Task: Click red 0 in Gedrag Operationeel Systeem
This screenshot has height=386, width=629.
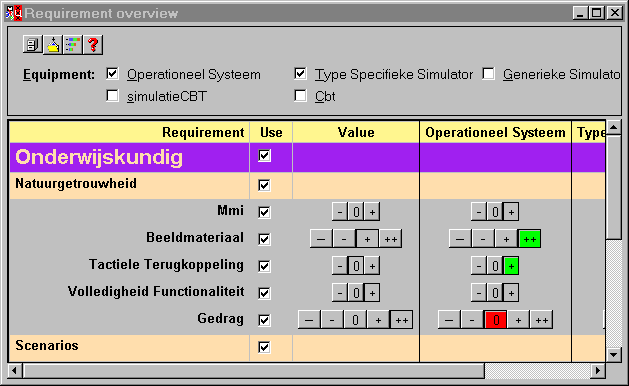Action: 496,320
